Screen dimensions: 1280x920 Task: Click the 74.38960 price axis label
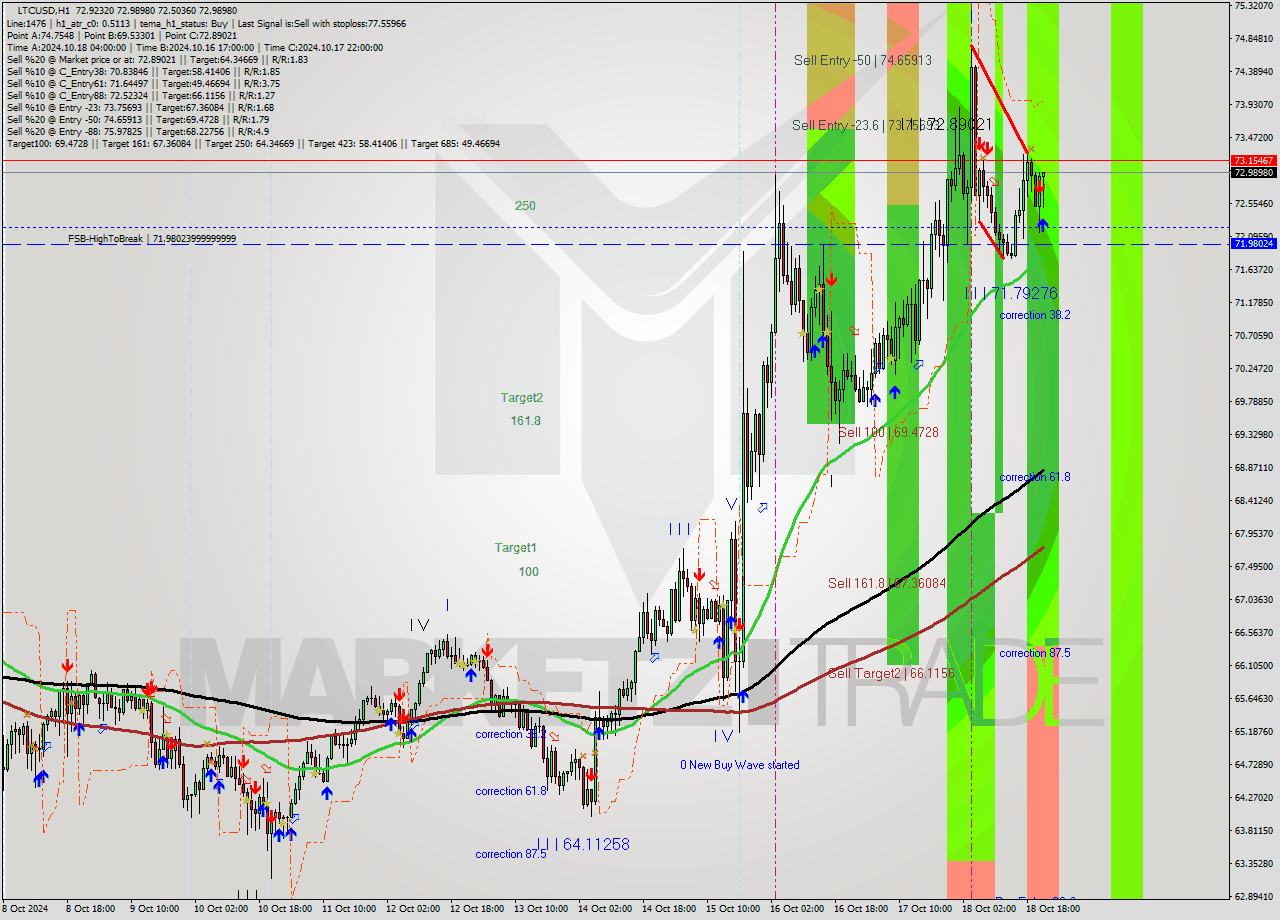click(1253, 72)
